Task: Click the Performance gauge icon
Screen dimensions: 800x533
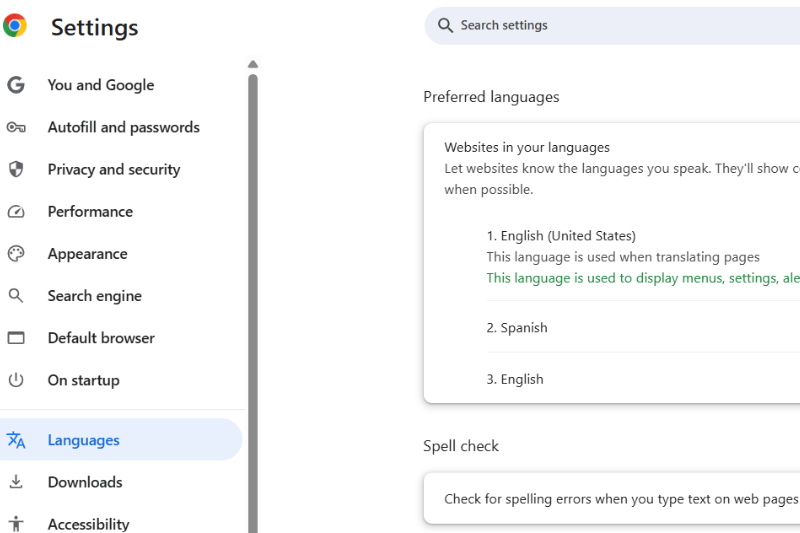Action: 16,211
